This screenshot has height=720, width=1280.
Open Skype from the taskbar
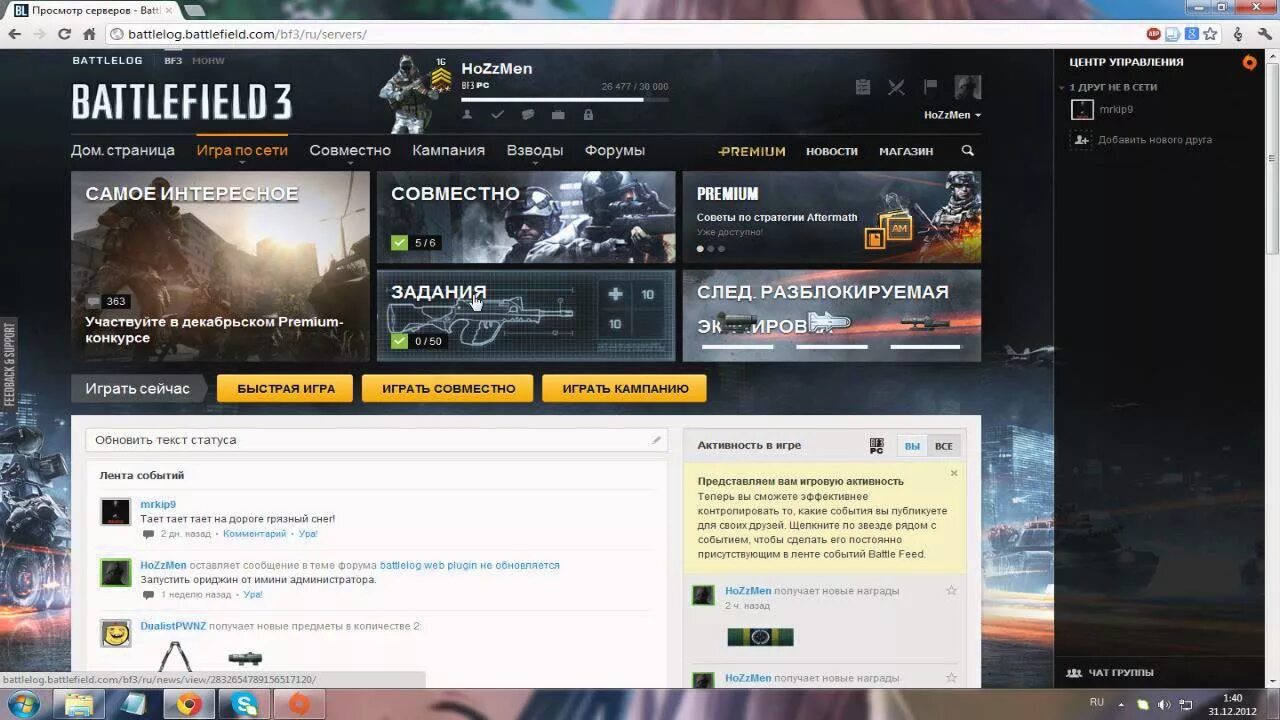click(x=245, y=704)
